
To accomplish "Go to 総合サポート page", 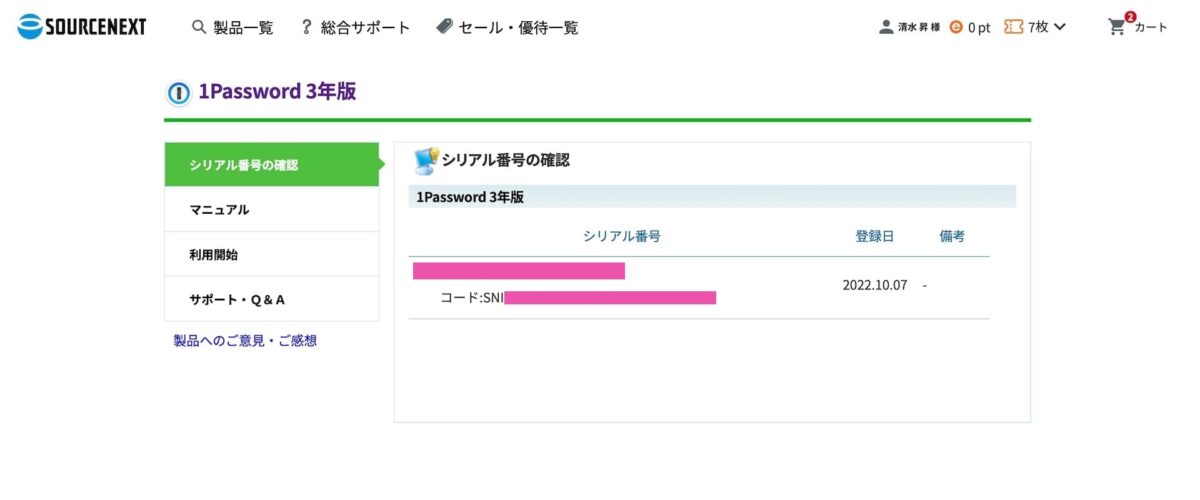I will (x=365, y=28).
